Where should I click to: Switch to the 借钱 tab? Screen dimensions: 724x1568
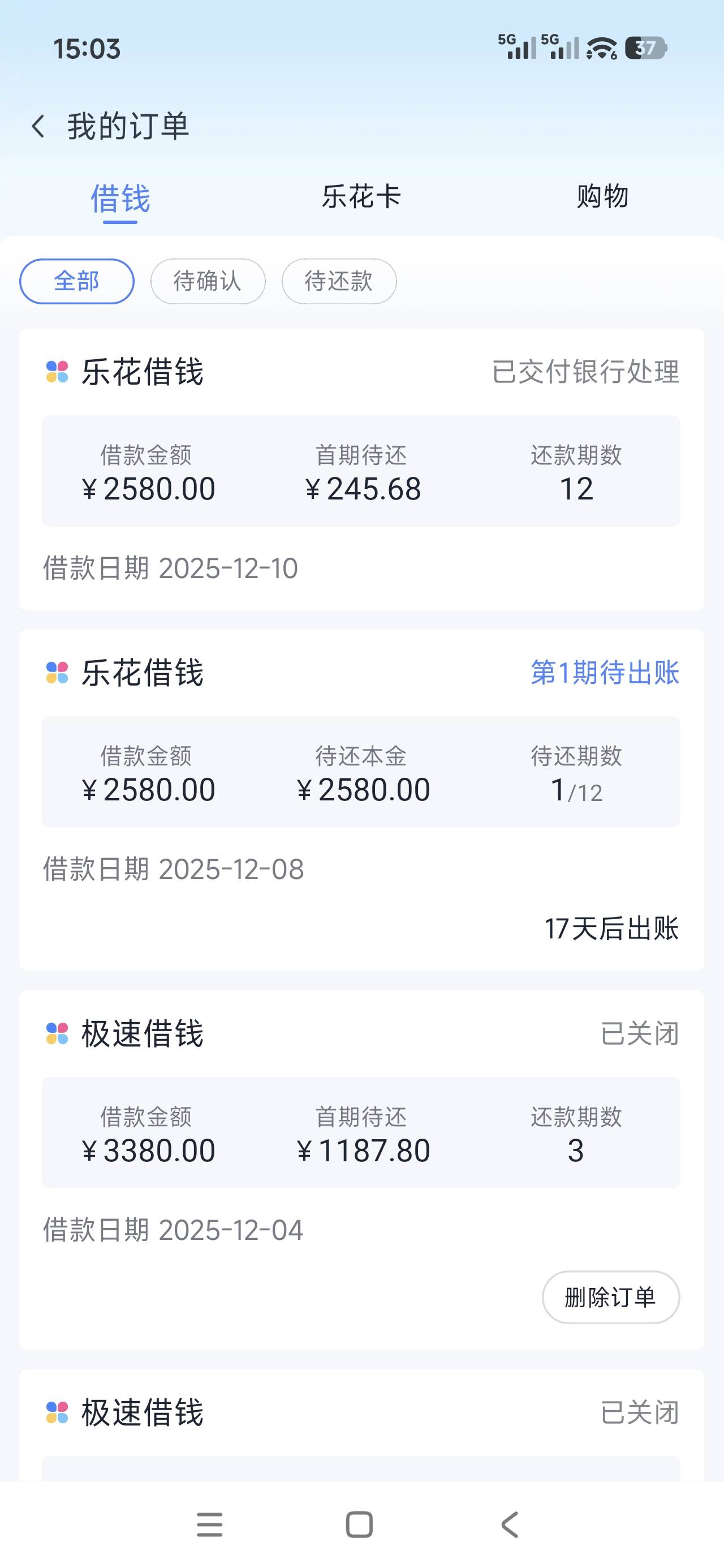coord(120,199)
